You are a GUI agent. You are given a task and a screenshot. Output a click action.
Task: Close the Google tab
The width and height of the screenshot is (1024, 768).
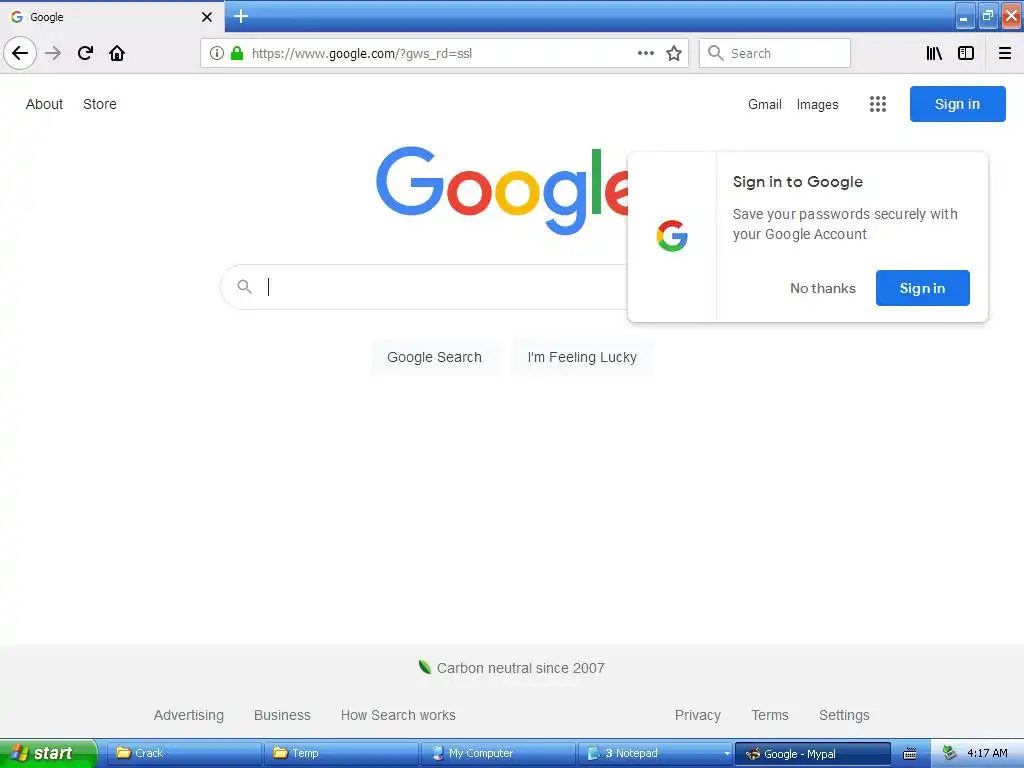pyautogui.click(x=207, y=17)
